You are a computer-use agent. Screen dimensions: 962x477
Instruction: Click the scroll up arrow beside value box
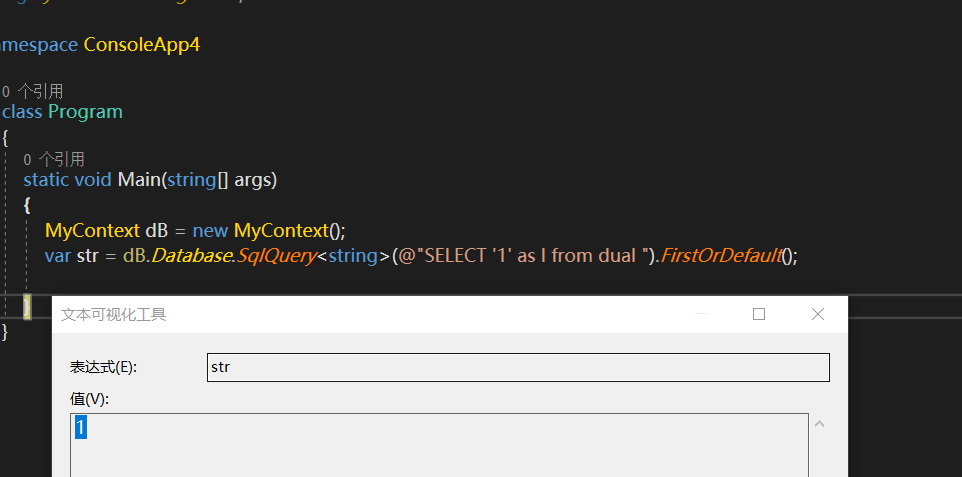tap(819, 424)
